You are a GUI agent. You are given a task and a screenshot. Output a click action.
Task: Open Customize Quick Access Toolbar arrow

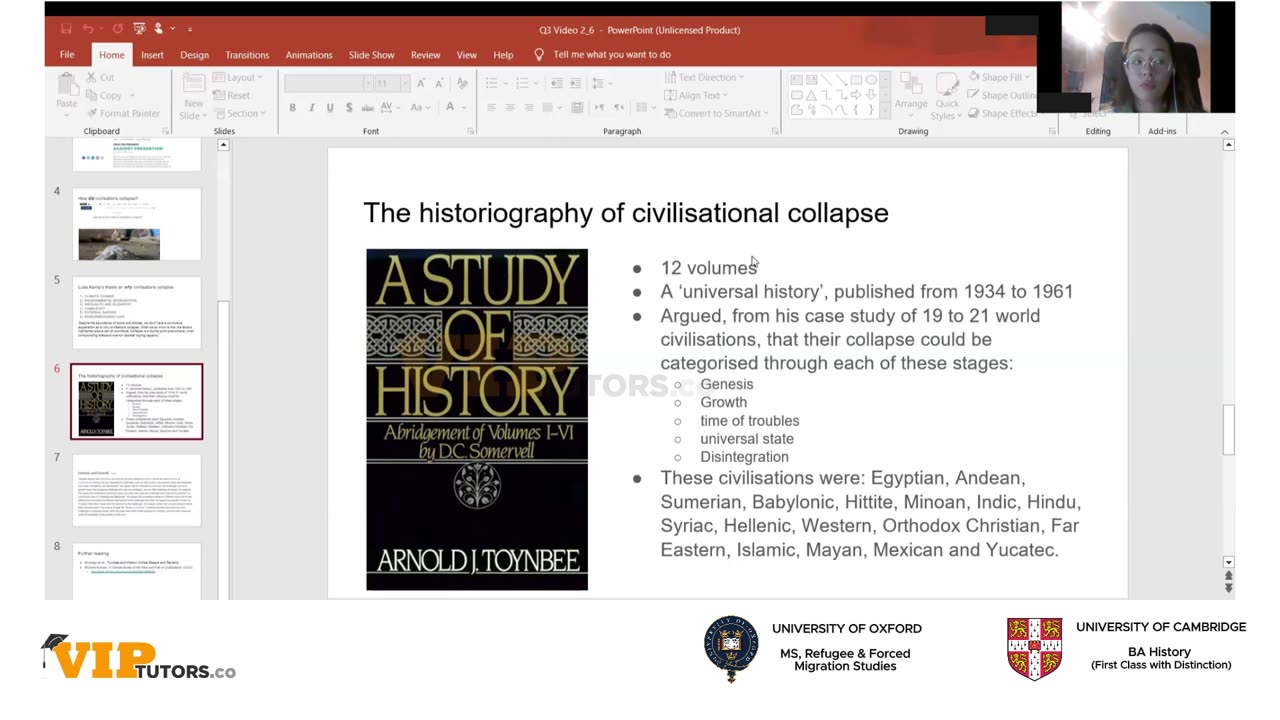(190, 29)
